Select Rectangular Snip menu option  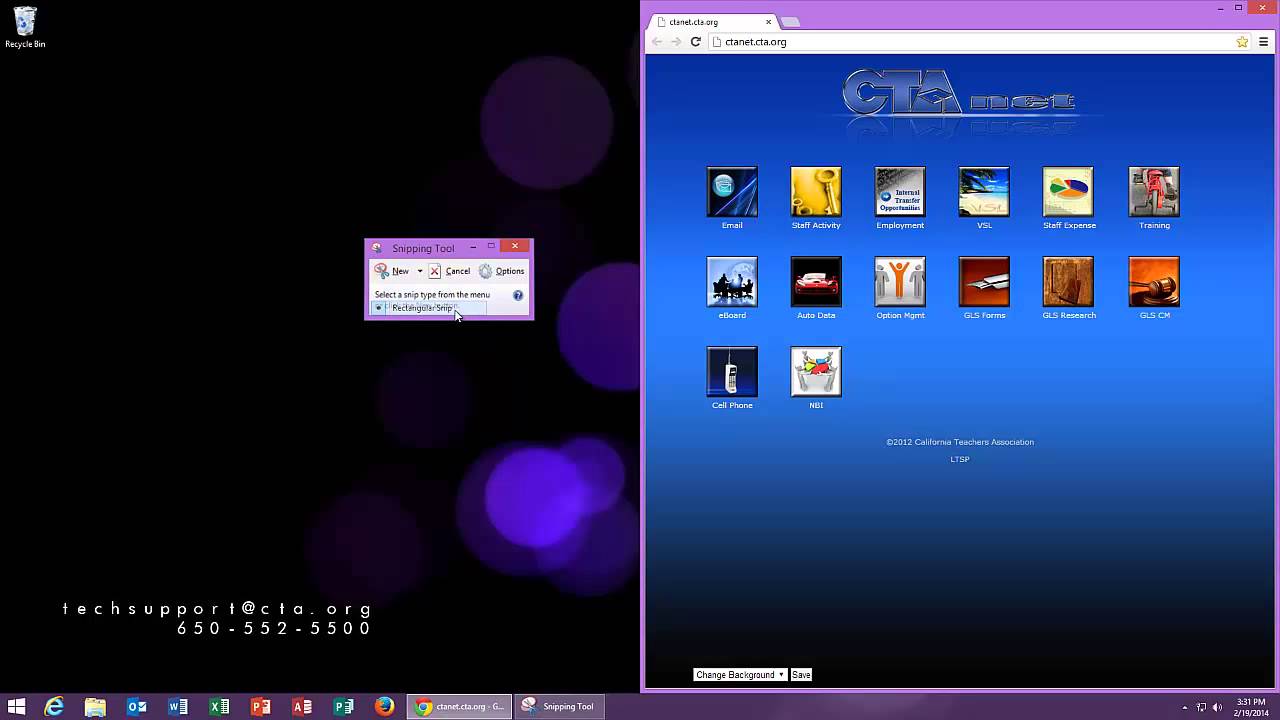click(x=429, y=308)
